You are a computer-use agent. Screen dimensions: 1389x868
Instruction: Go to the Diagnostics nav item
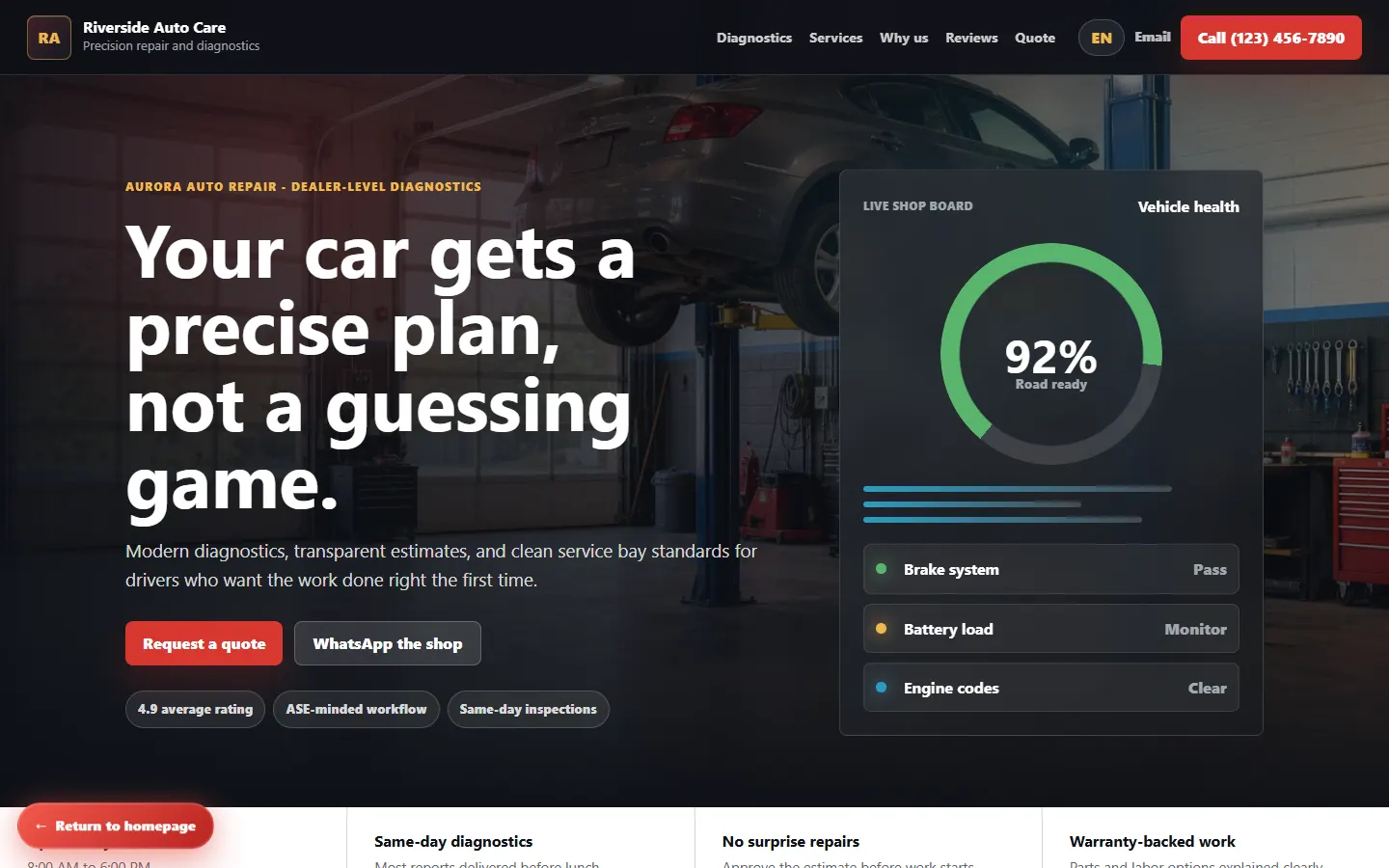pos(754,38)
